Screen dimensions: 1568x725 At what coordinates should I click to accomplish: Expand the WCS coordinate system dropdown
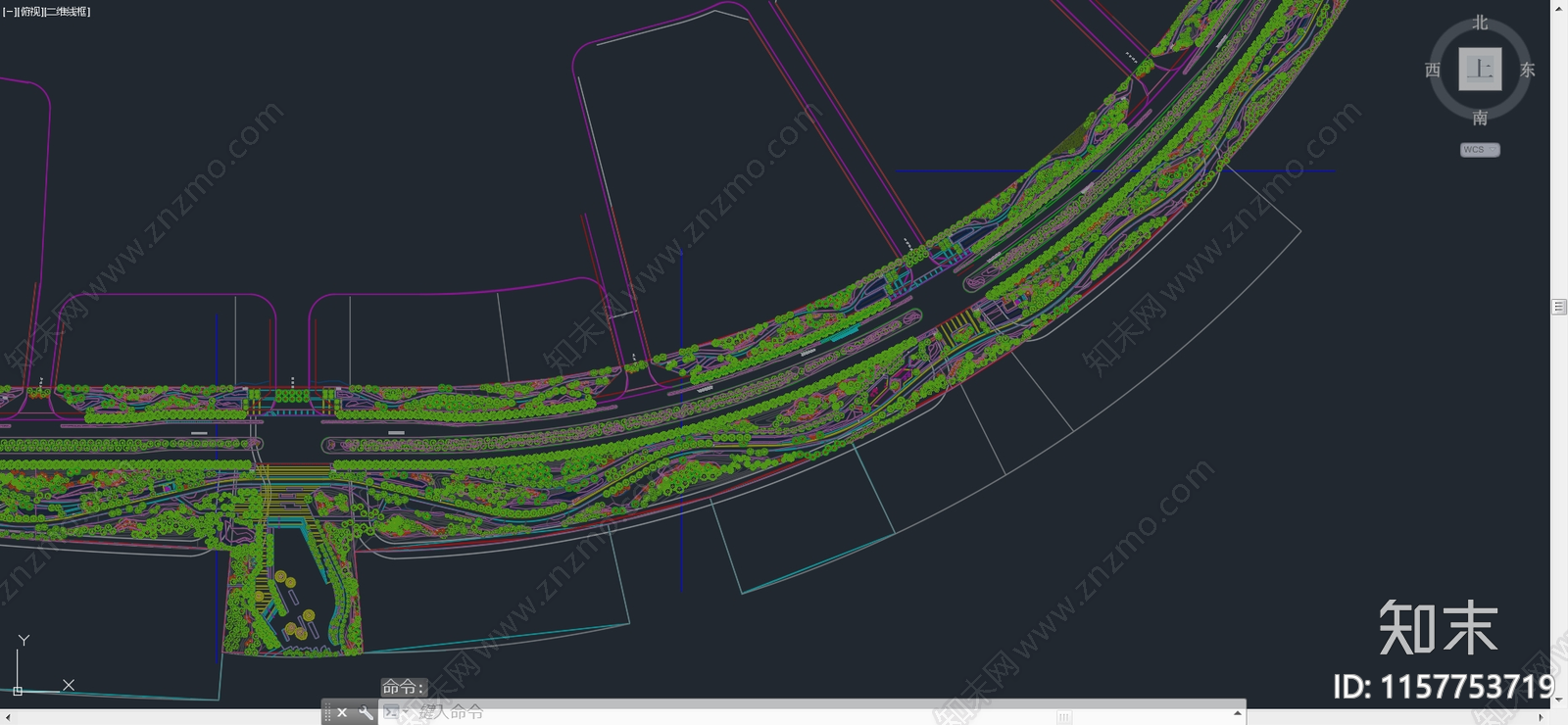1480,150
